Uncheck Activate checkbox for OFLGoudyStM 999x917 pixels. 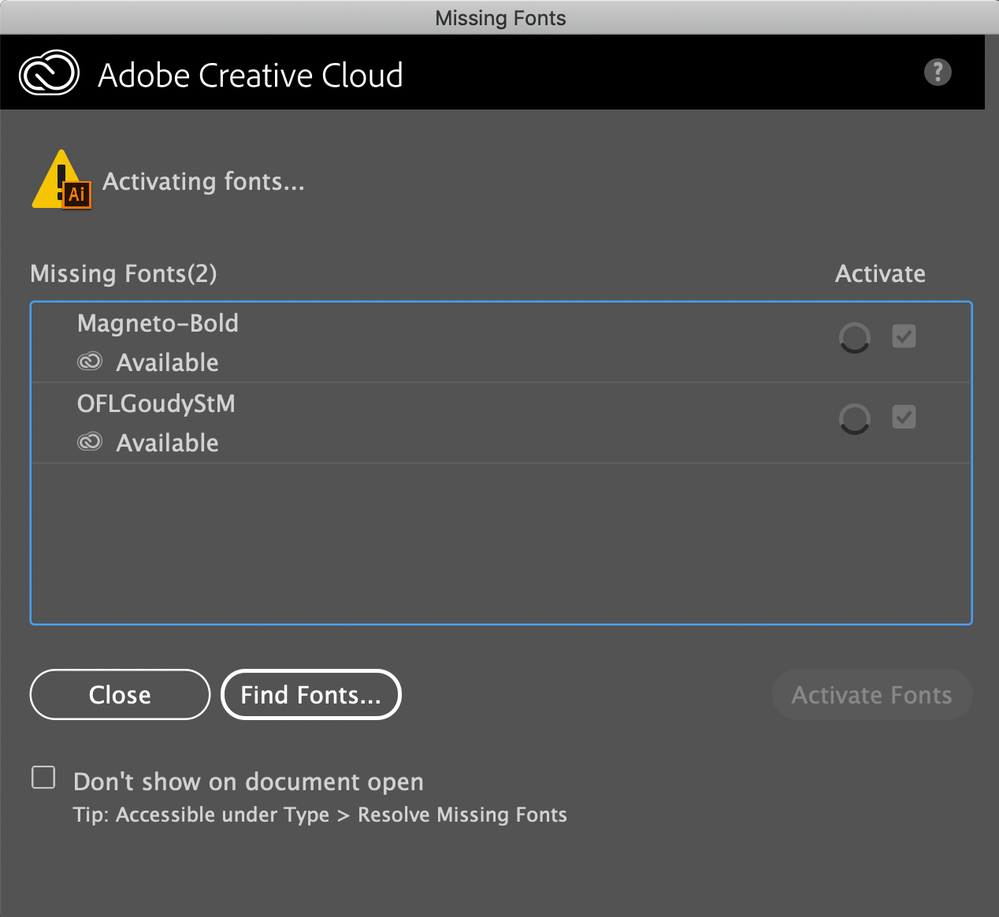click(x=904, y=417)
